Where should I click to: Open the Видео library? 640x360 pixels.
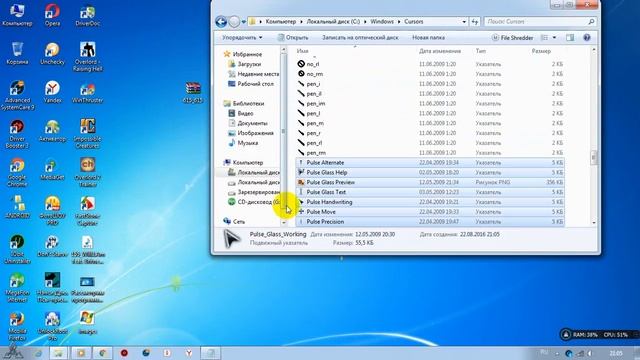click(x=241, y=113)
